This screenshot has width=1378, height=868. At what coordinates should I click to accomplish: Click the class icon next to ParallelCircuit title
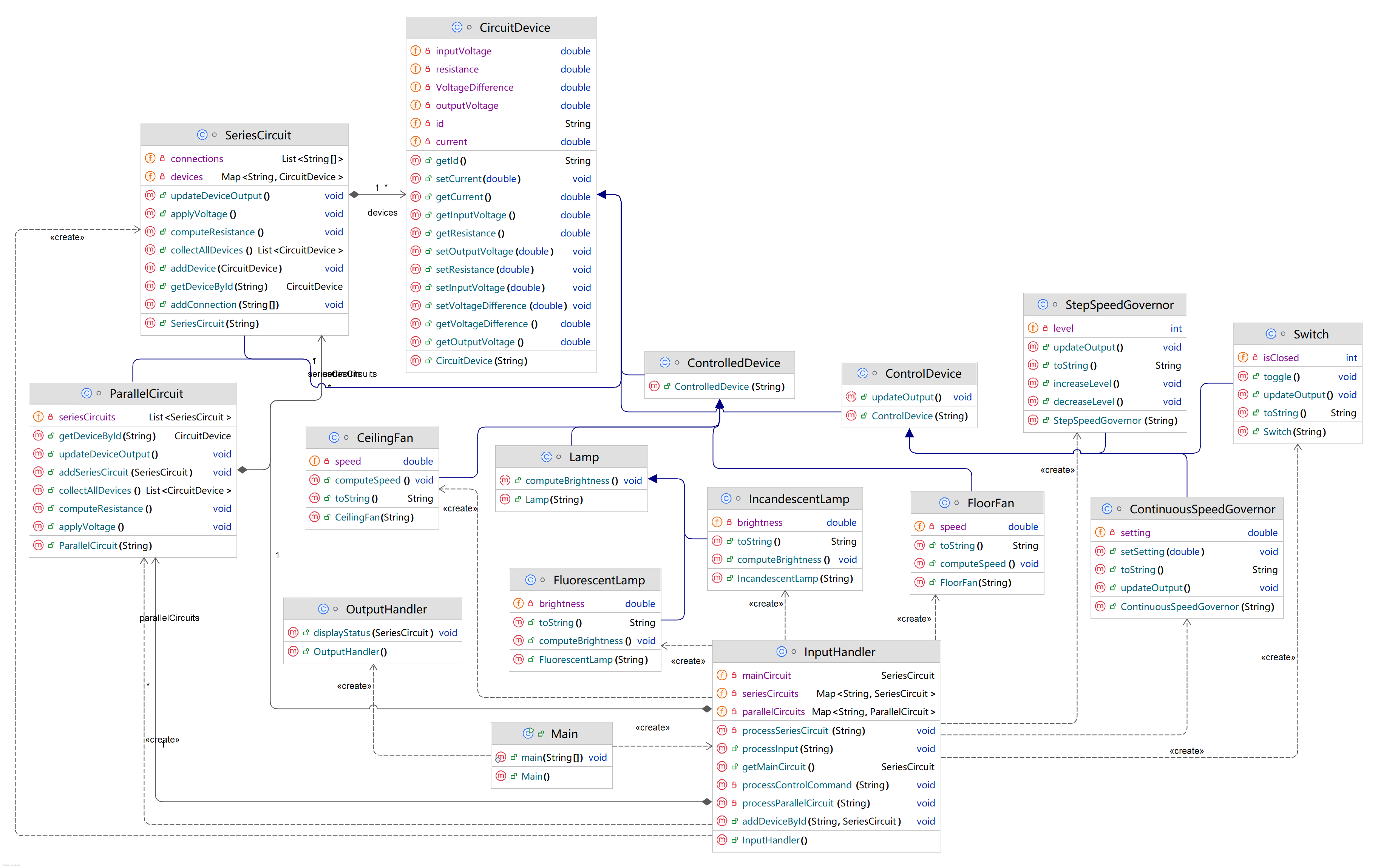pos(87,394)
